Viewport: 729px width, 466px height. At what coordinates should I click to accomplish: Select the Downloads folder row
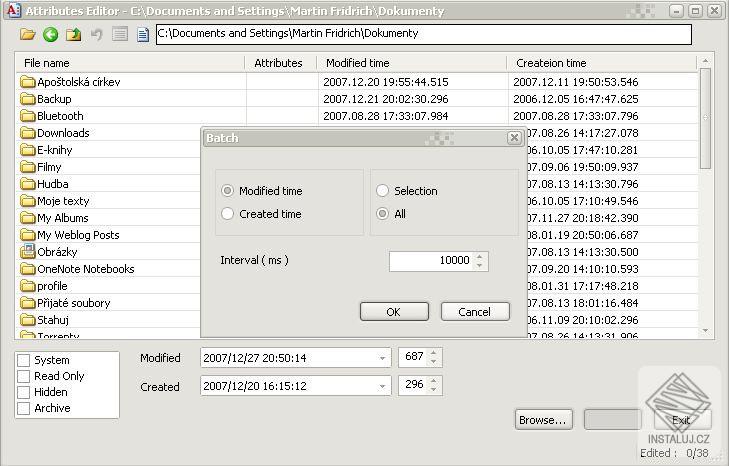coord(110,133)
